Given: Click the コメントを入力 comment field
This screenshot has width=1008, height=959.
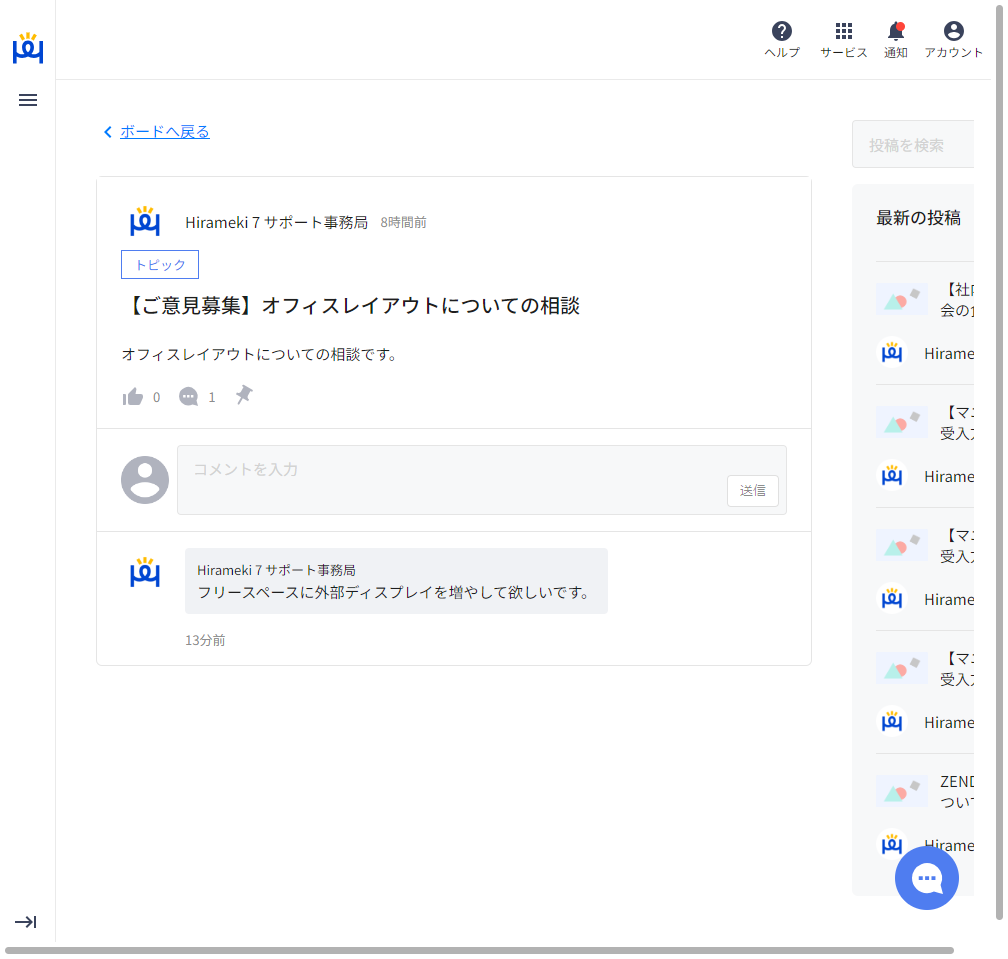Looking at the screenshot, I should coord(450,470).
